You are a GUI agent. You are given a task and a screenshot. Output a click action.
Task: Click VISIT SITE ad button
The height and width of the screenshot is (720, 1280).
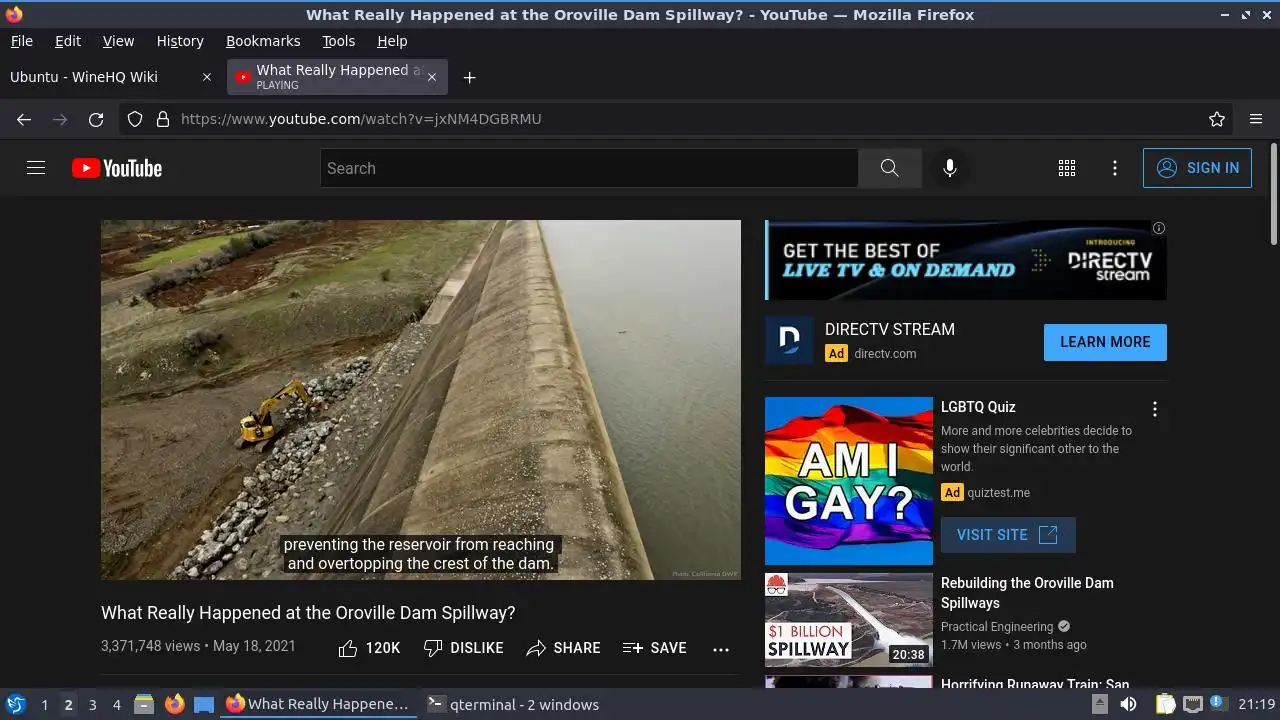tap(1008, 535)
